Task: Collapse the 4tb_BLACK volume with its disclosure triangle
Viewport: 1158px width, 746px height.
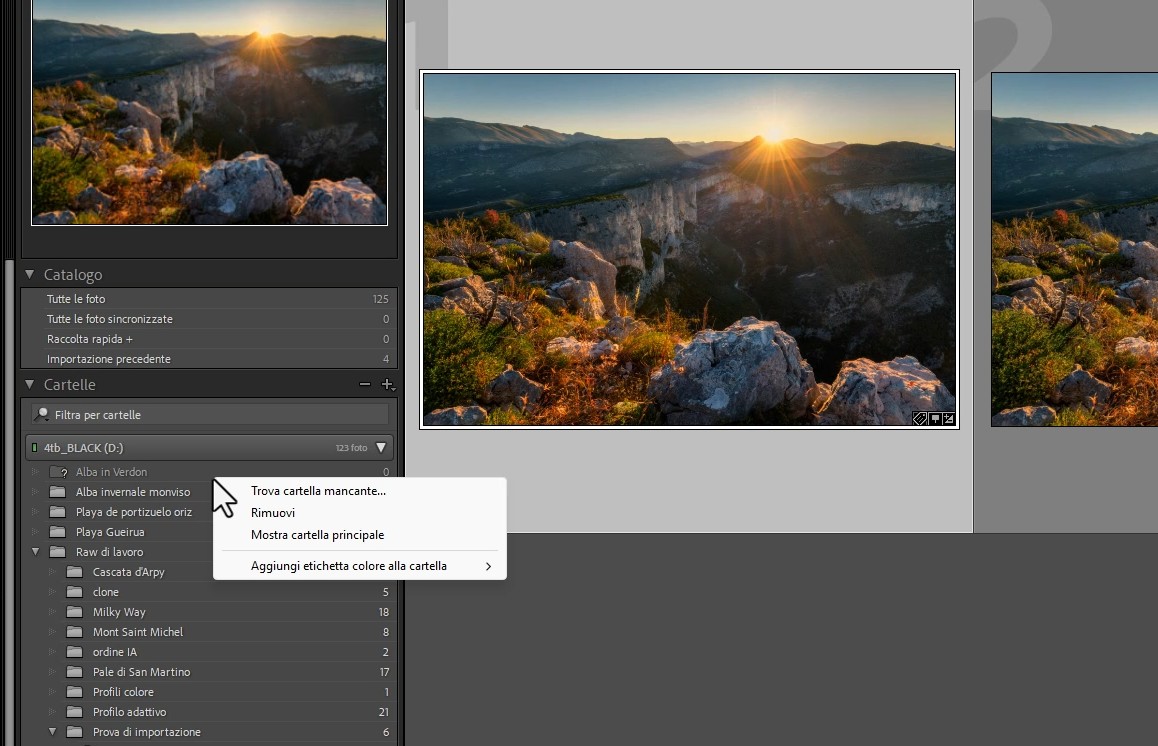Action: click(x=380, y=447)
